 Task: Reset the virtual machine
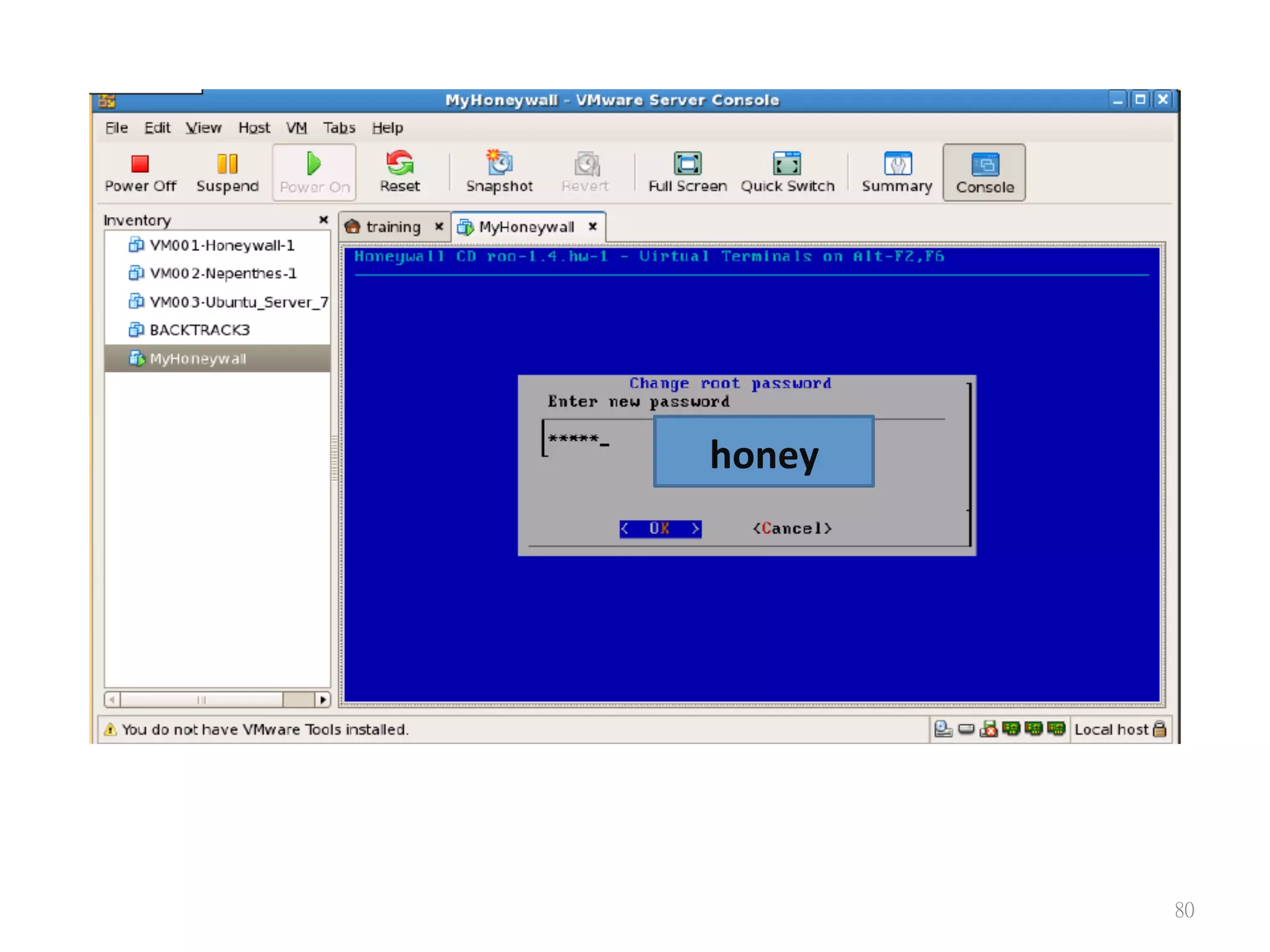[x=400, y=173]
